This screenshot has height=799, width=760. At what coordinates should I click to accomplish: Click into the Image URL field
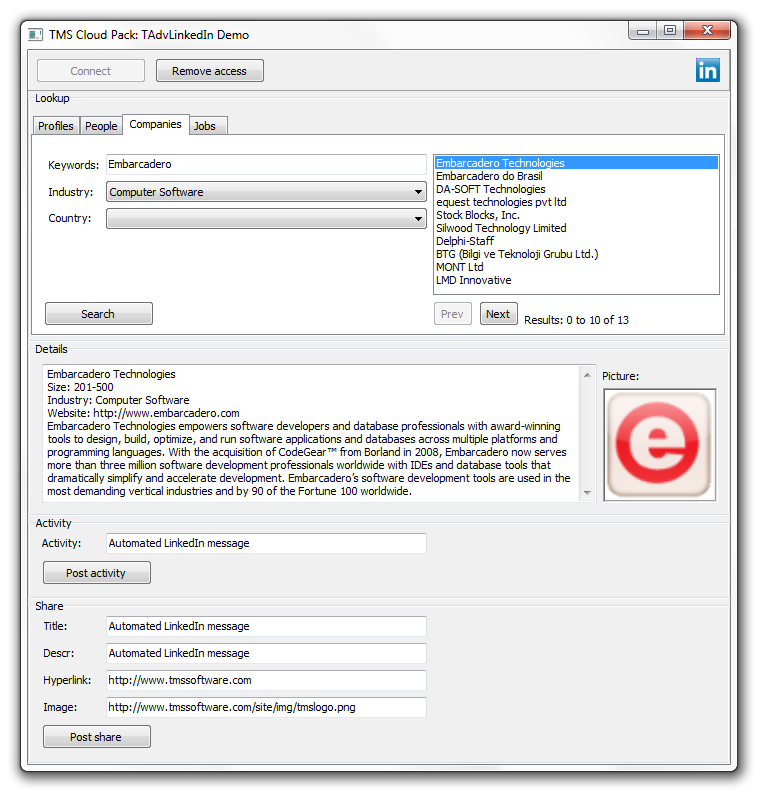tap(266, 707)
